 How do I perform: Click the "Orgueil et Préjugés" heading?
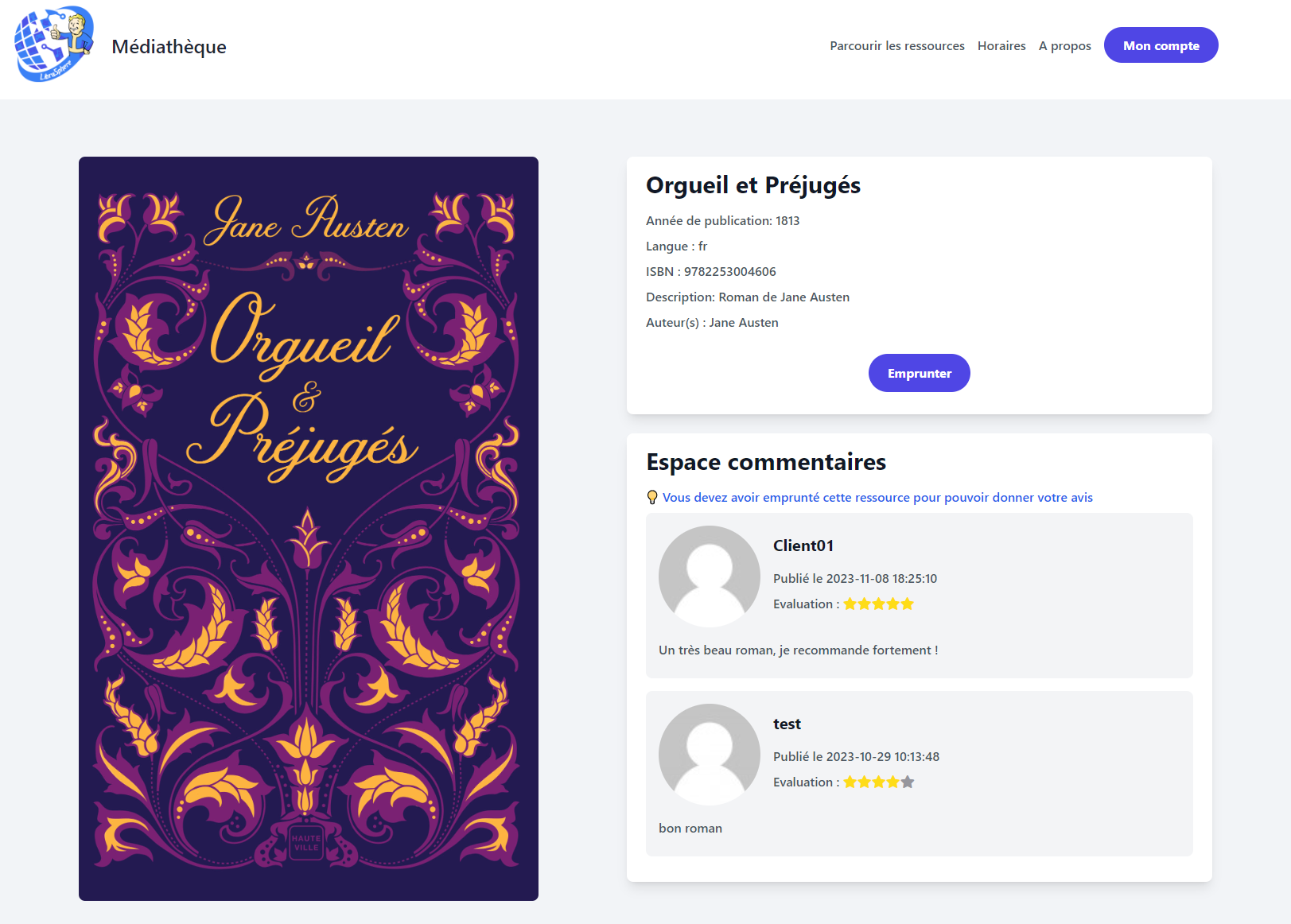[x=752, y=184]
